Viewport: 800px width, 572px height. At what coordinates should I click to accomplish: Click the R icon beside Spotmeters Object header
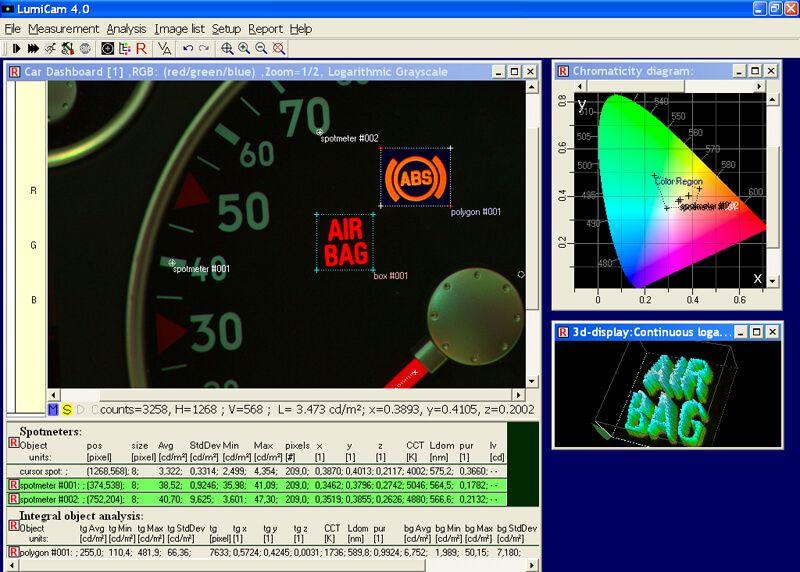(x=14, y=443)
